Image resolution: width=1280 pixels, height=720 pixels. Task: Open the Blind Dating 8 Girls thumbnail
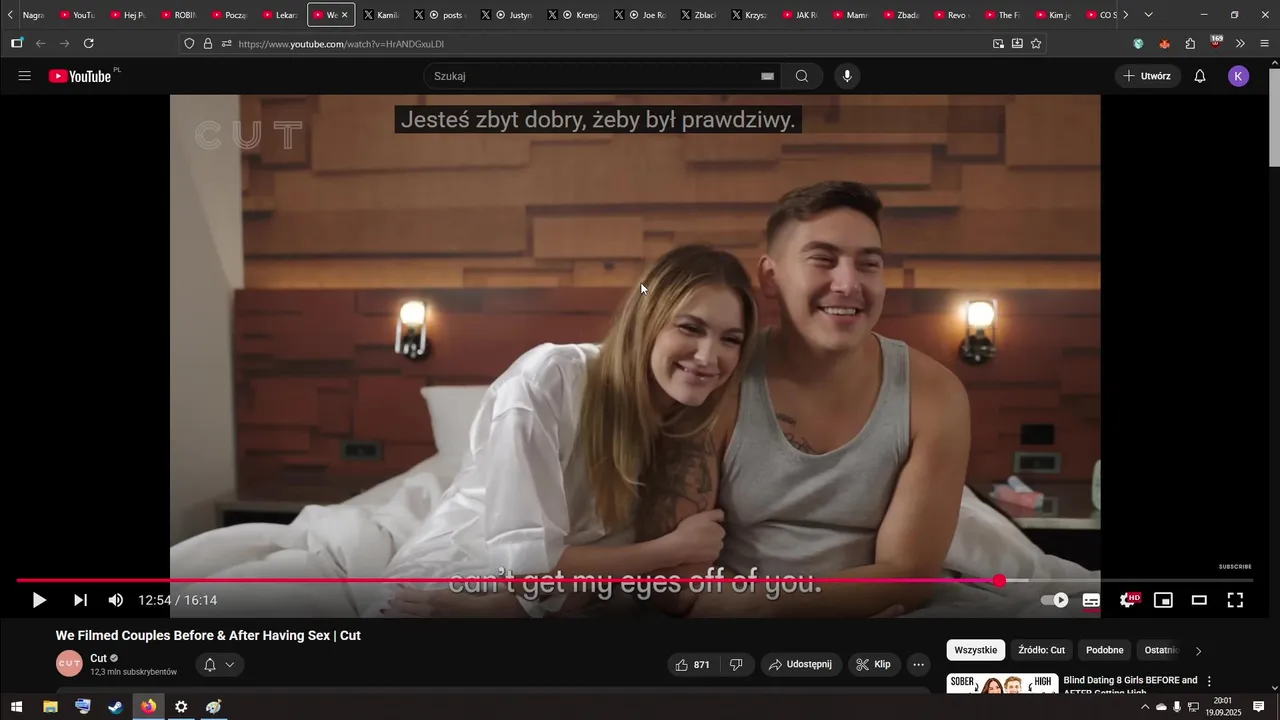point(1002,683)
